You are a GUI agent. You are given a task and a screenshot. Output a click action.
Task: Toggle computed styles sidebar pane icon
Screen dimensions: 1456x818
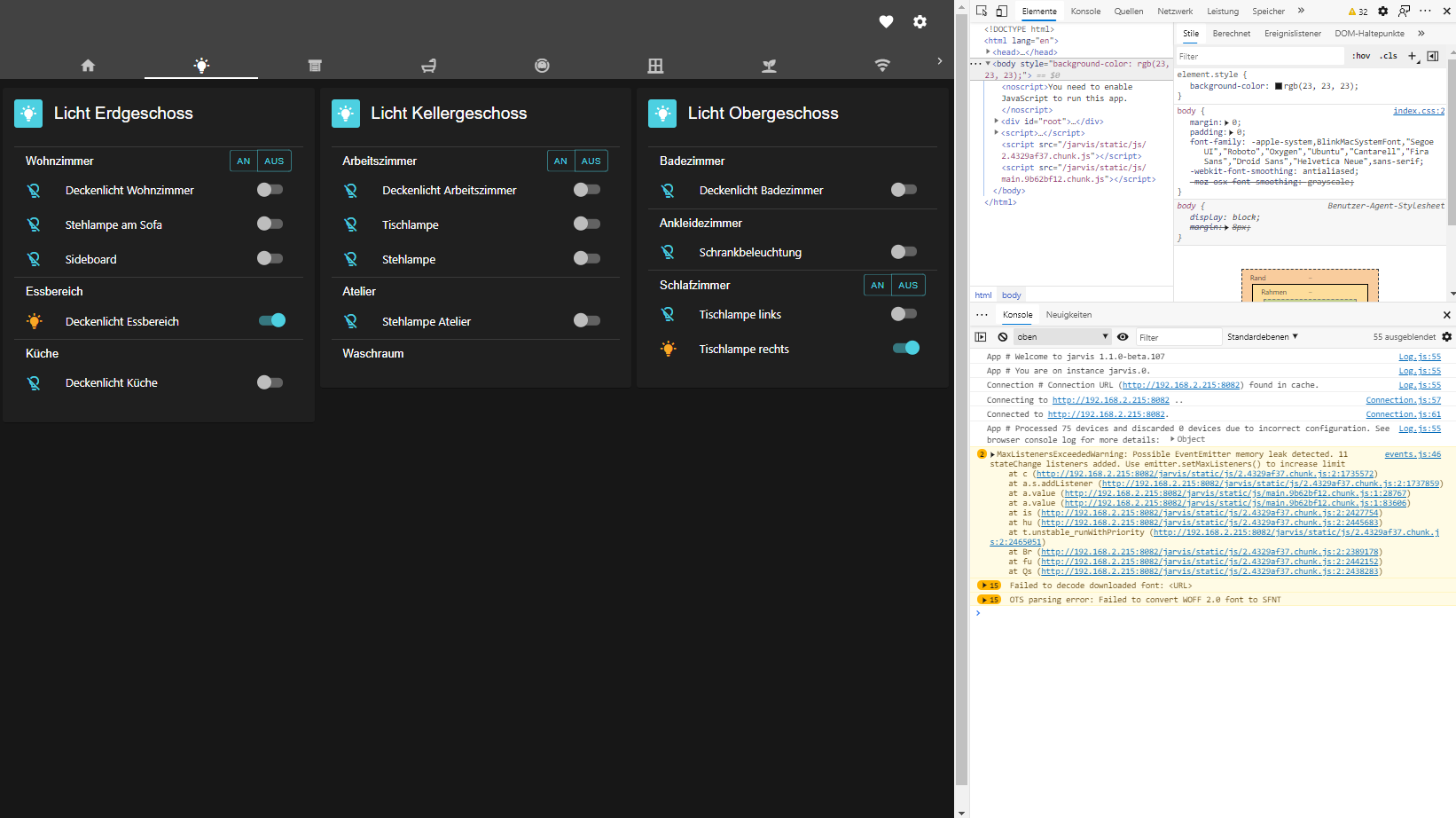coord(1433,56)
